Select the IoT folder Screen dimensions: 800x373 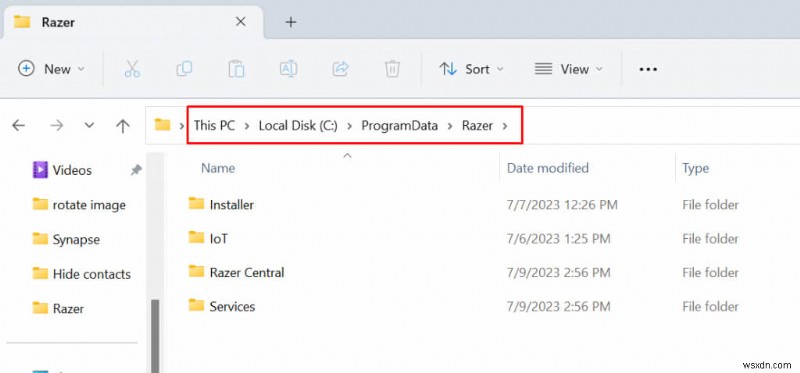click(x=218, y=238)
